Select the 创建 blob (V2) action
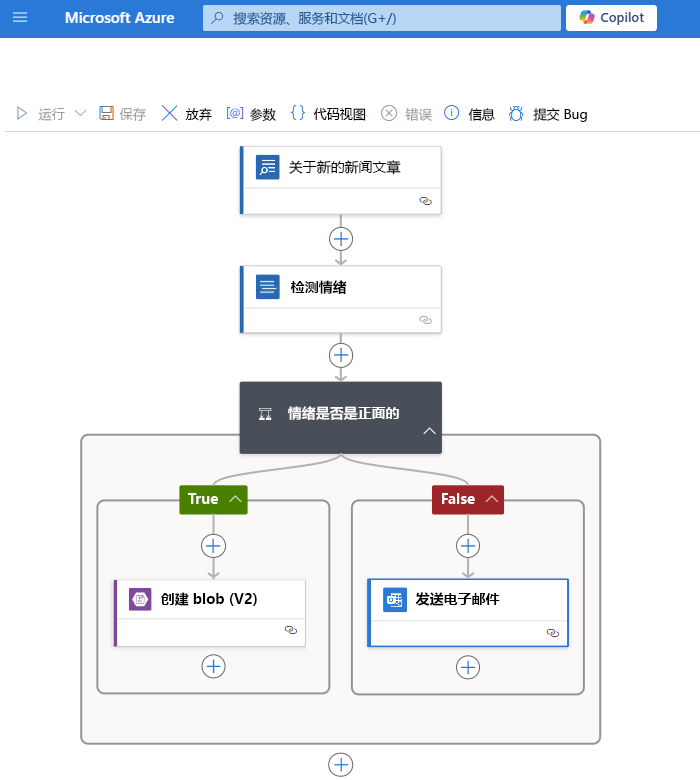Viewport: 700px width, 780px height. click(x=209, y=613)
